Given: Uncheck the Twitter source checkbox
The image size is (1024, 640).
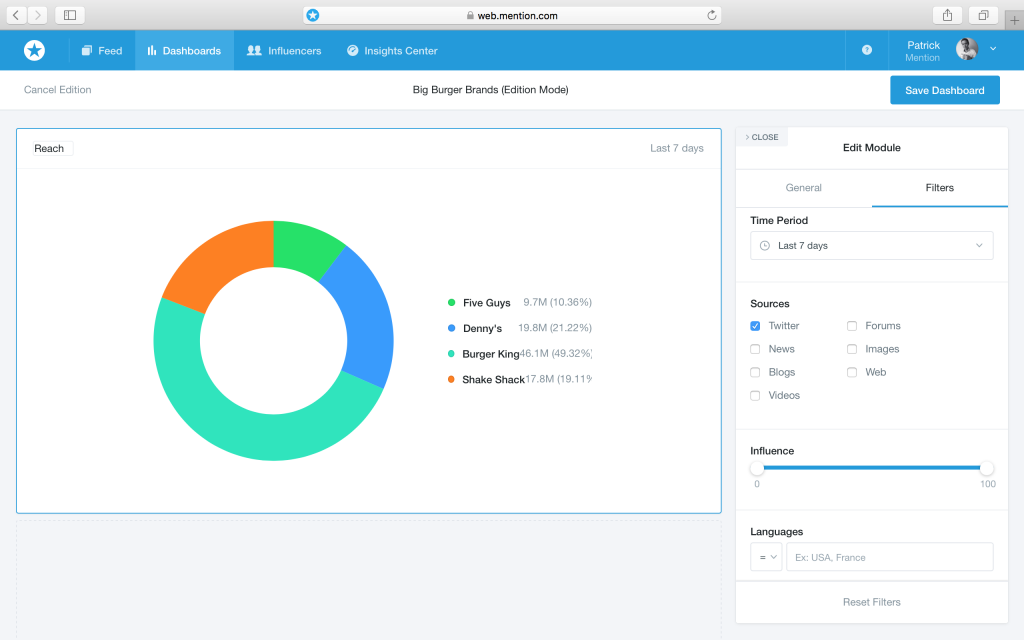Looking at the screenshot, I should point(755,326).
